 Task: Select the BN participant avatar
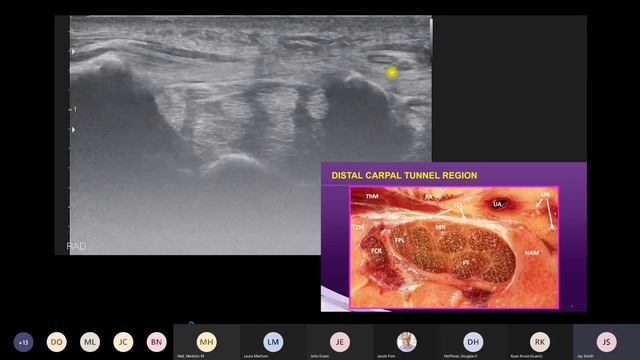(157, 342)
